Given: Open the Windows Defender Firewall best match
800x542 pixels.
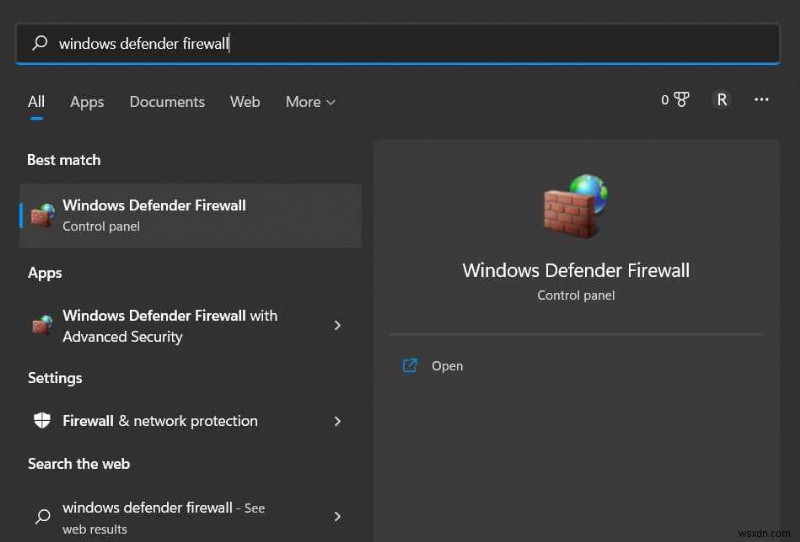Looking at the screenshot, I should 191,215.
